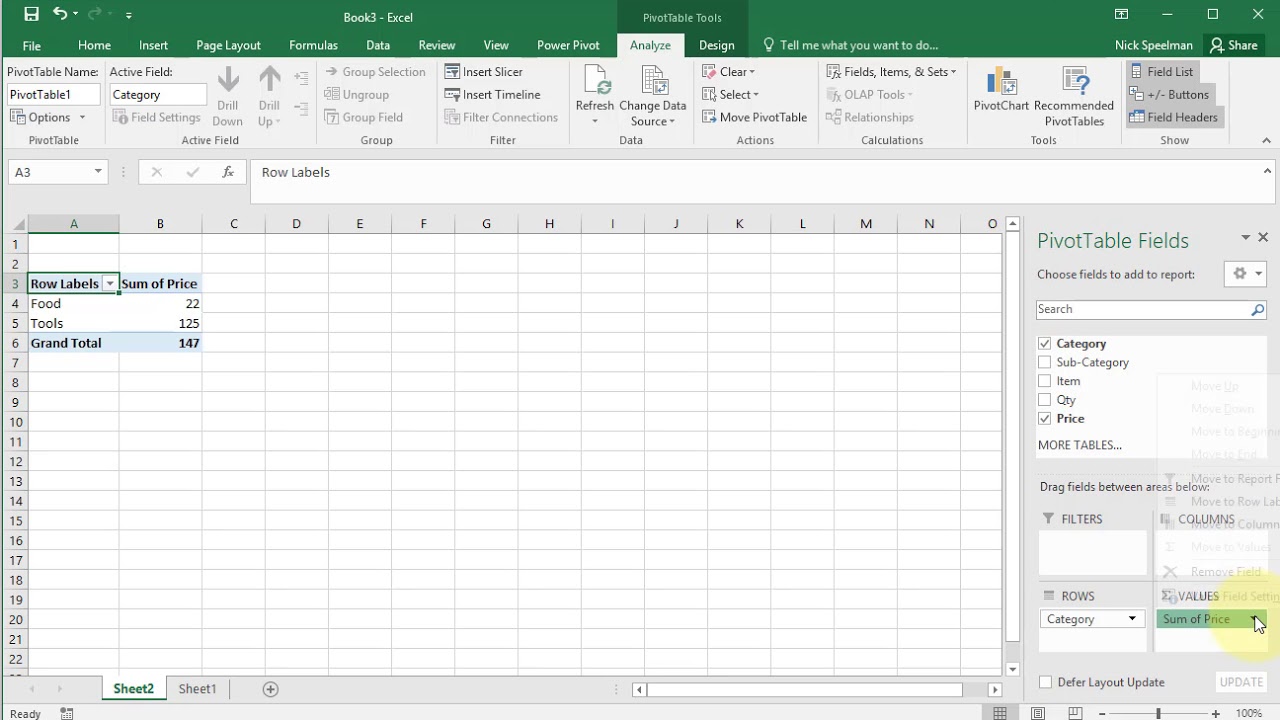Image resolution: width=1280 pixels, height=720 pixels.
Task: Open Field Settings for active field
Action: click(156, 117)
